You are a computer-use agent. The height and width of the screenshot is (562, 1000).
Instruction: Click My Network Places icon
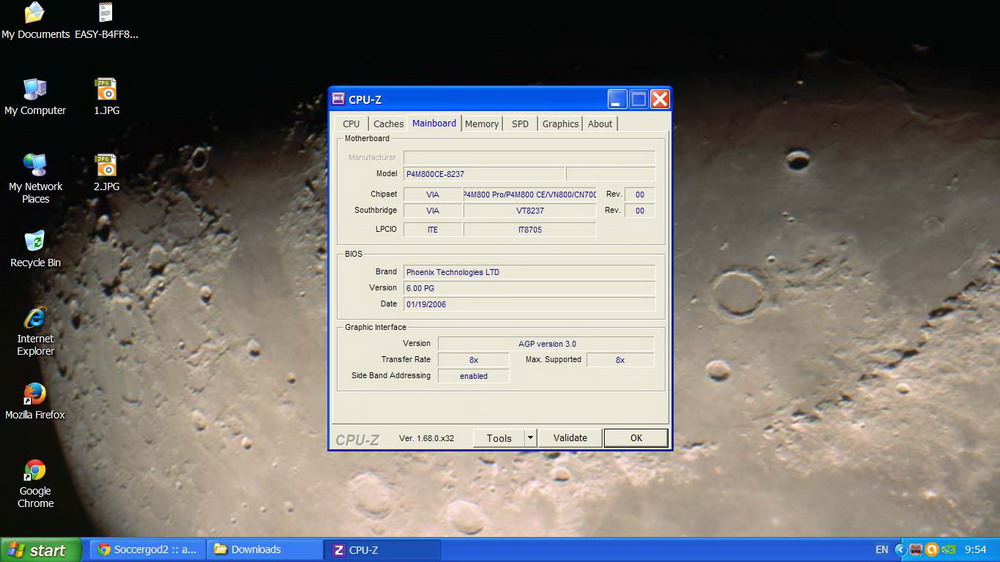pos(35,166)
